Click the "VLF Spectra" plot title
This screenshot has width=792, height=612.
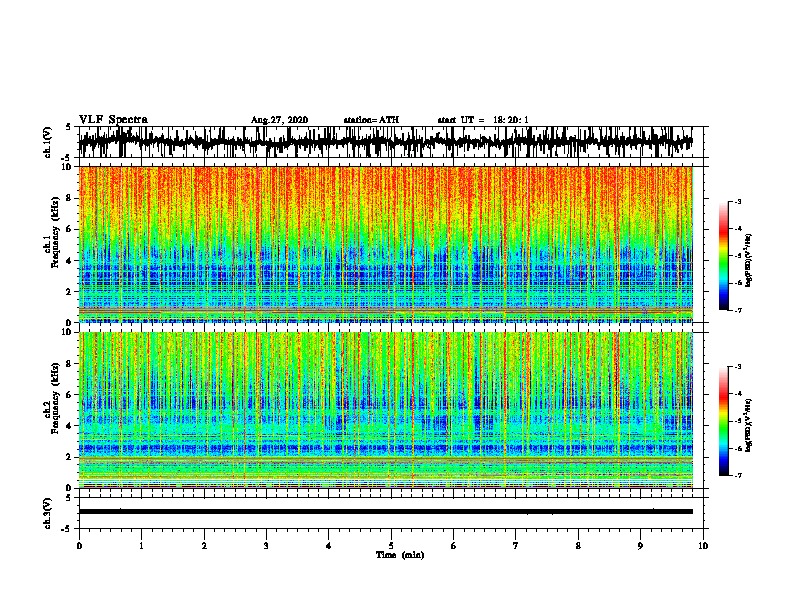113,120
